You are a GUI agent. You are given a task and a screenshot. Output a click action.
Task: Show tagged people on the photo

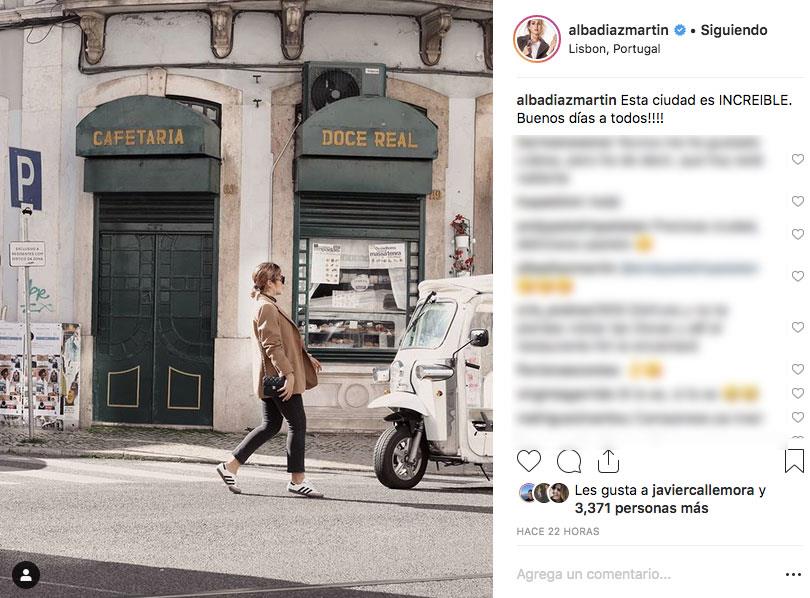coord(26,574)
